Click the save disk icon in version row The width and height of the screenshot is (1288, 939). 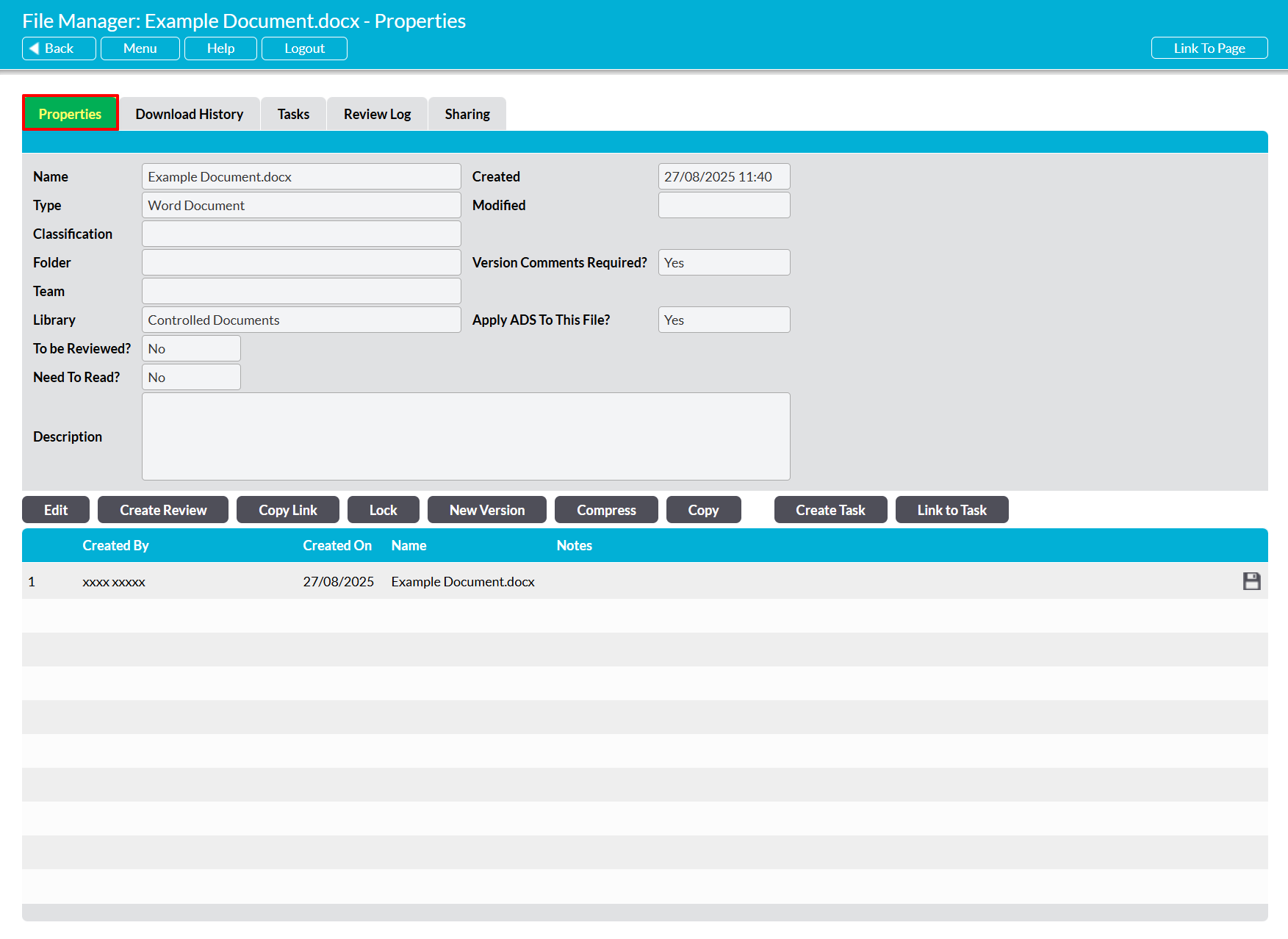point(1251,581)
